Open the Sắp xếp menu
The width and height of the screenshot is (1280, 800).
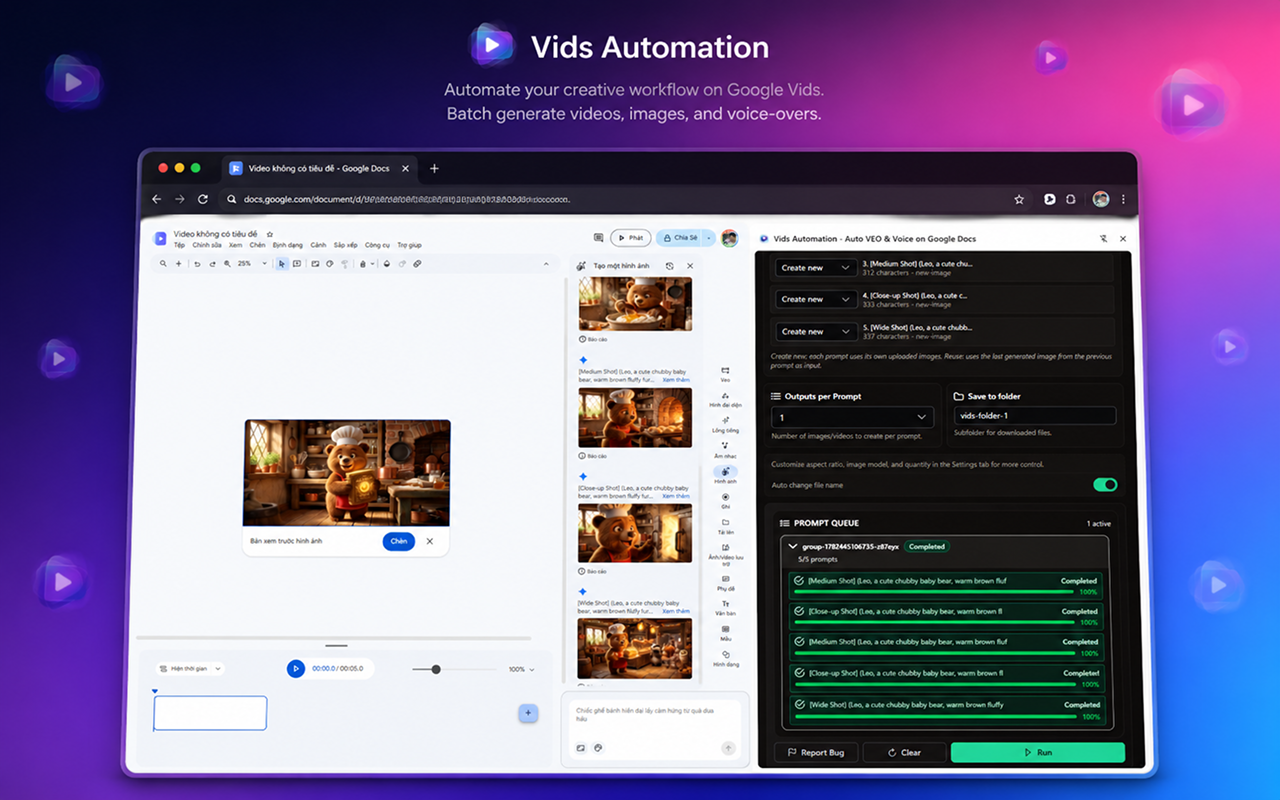346,245
